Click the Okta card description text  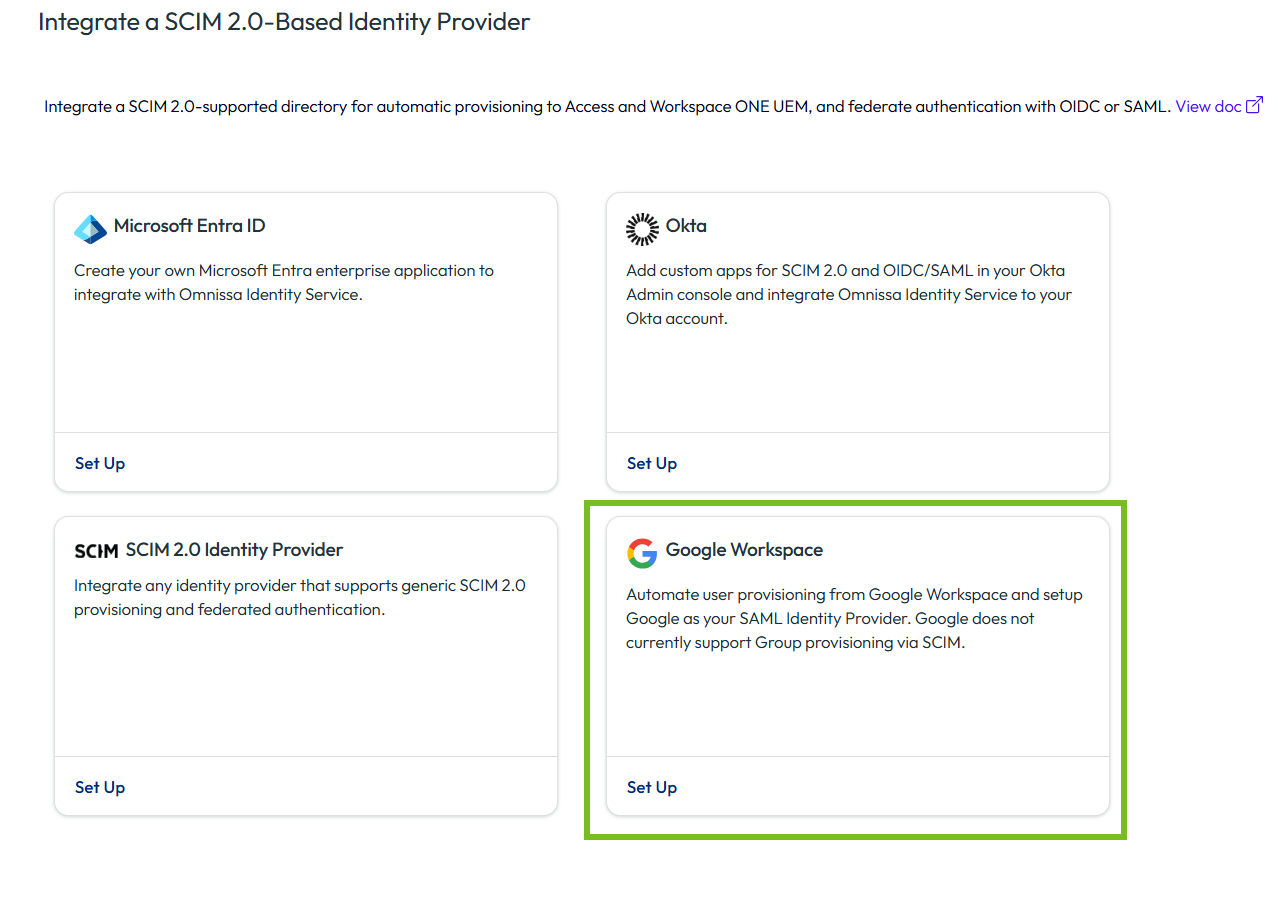(x=848, y=294)
